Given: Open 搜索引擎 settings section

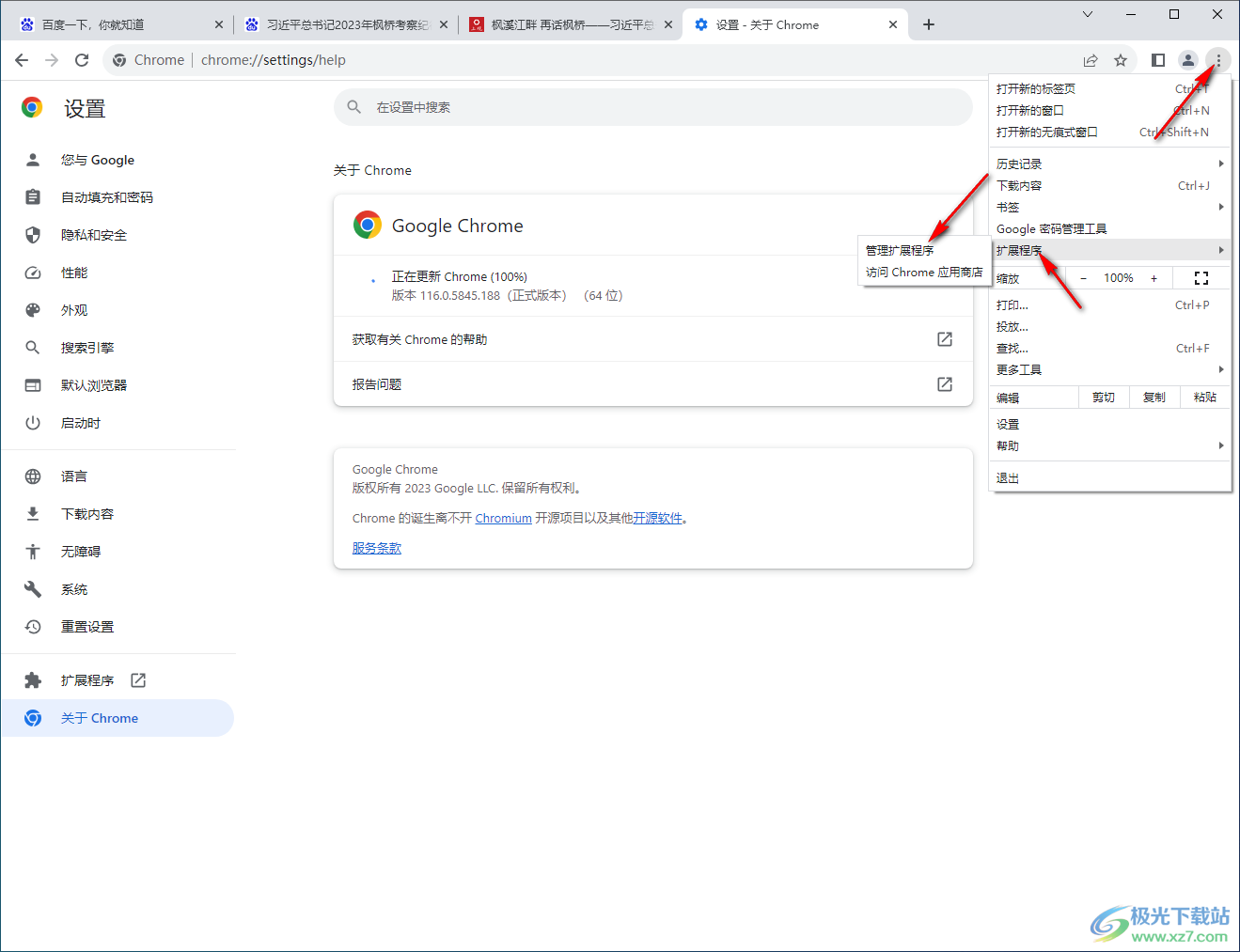Looking at the screenshot, I should pos(118,348).
